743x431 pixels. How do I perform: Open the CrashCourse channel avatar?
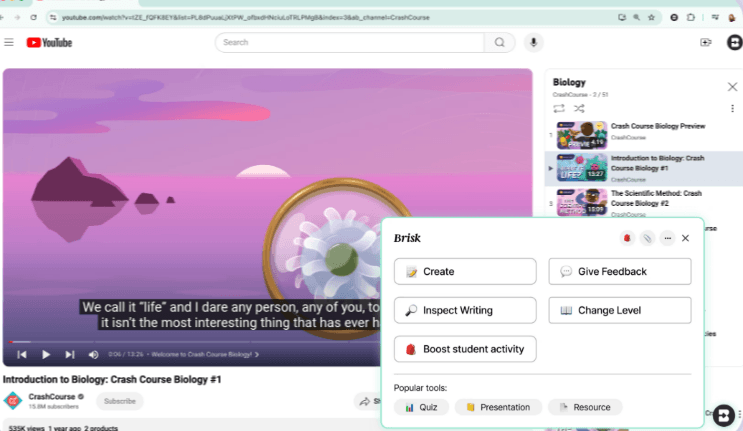13,401
